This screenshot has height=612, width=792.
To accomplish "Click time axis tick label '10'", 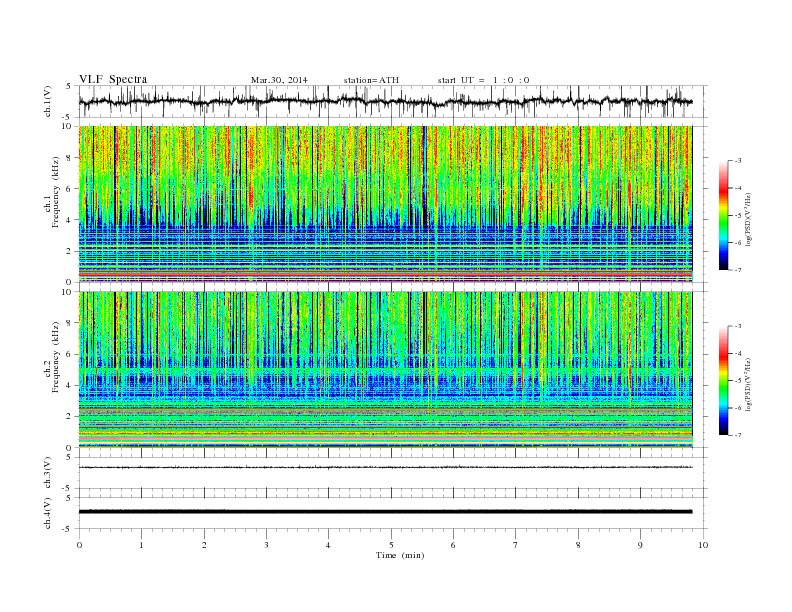I will point(703,545).
